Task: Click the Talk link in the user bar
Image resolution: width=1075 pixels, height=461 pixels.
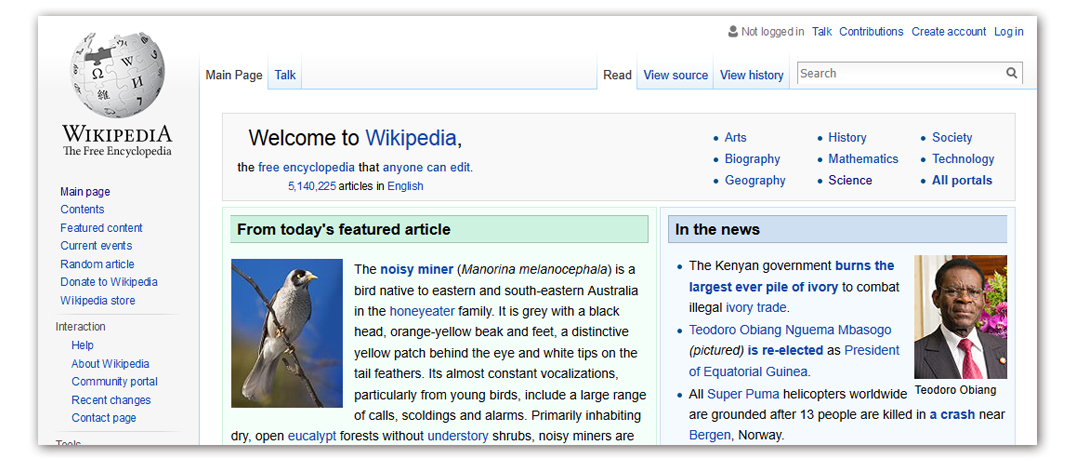Action: pyautogui.click(x=821, y=32)
